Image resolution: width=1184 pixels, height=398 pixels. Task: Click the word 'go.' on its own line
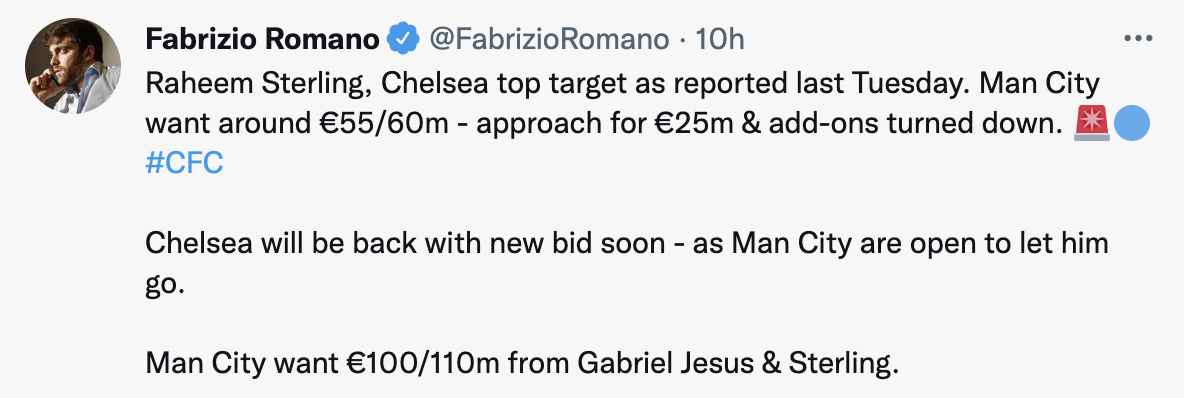[165, 285]
